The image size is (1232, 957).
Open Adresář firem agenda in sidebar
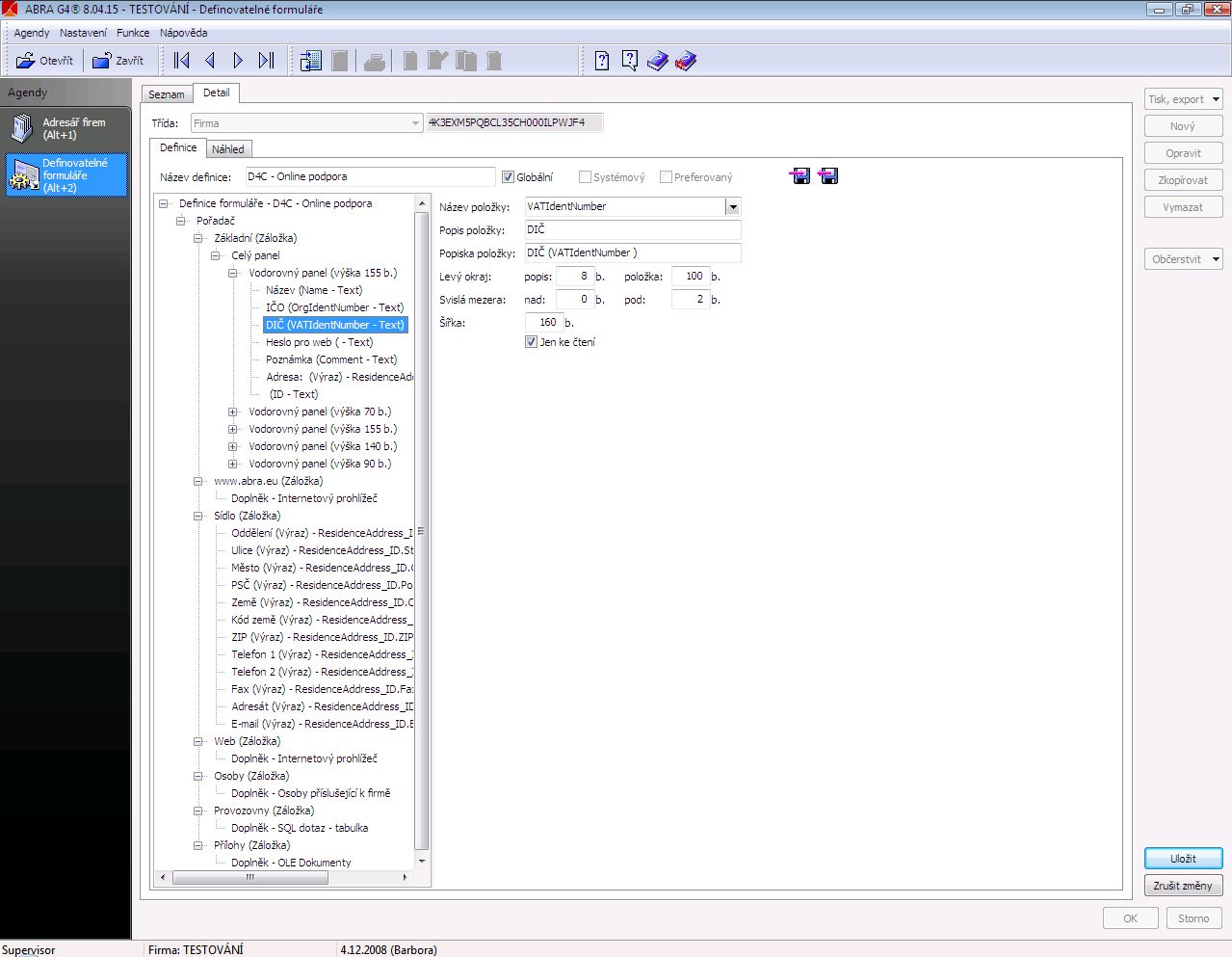[66, 128]
